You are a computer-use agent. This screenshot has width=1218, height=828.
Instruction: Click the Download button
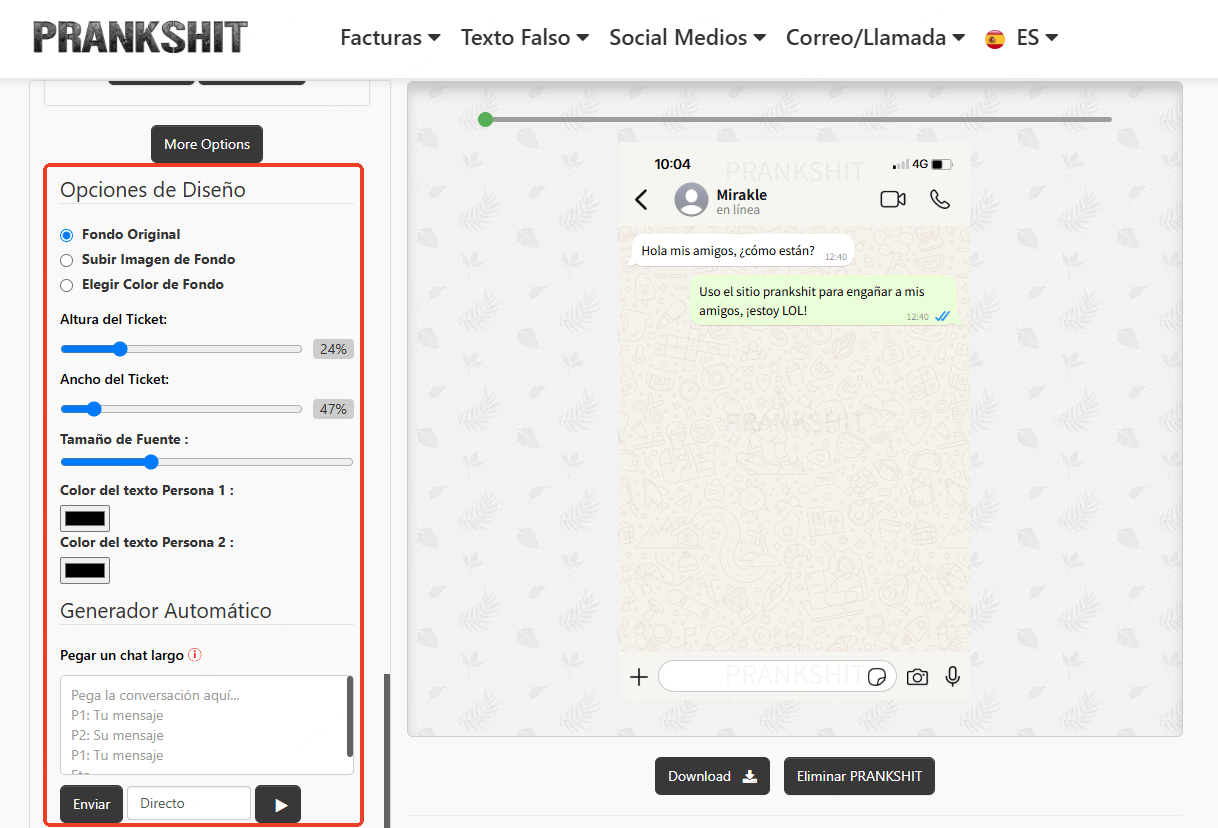712,776
